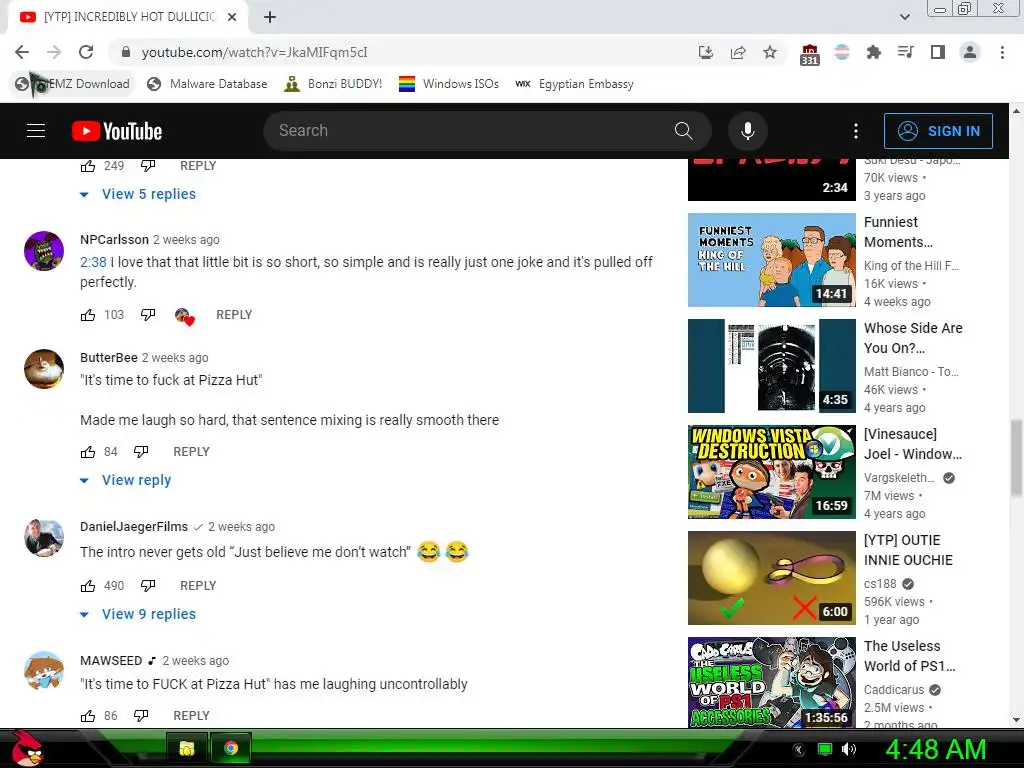The width and height of the screenshot is (1024, 768).
Task: Jump to 2:38 timestamp link
Action: (93, 263)
